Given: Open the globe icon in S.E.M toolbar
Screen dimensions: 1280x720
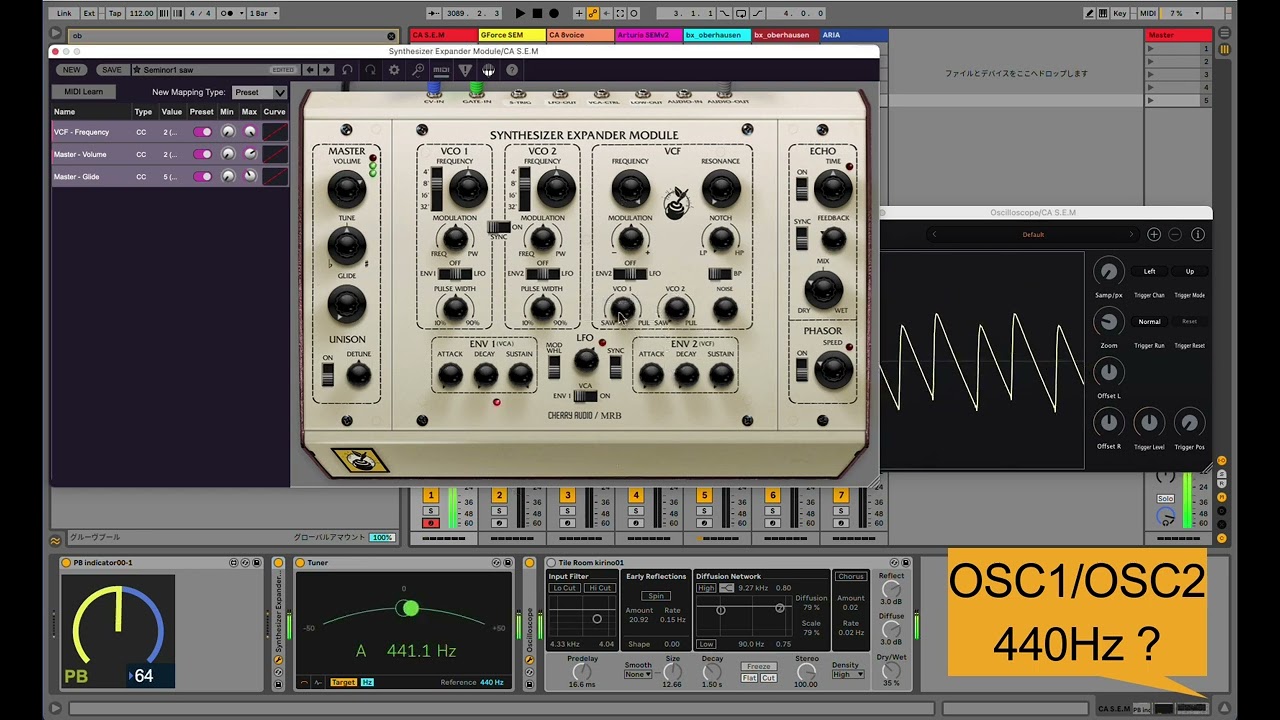Looking at the screenshot, I should pyautogui.click(x=488, y=70).
